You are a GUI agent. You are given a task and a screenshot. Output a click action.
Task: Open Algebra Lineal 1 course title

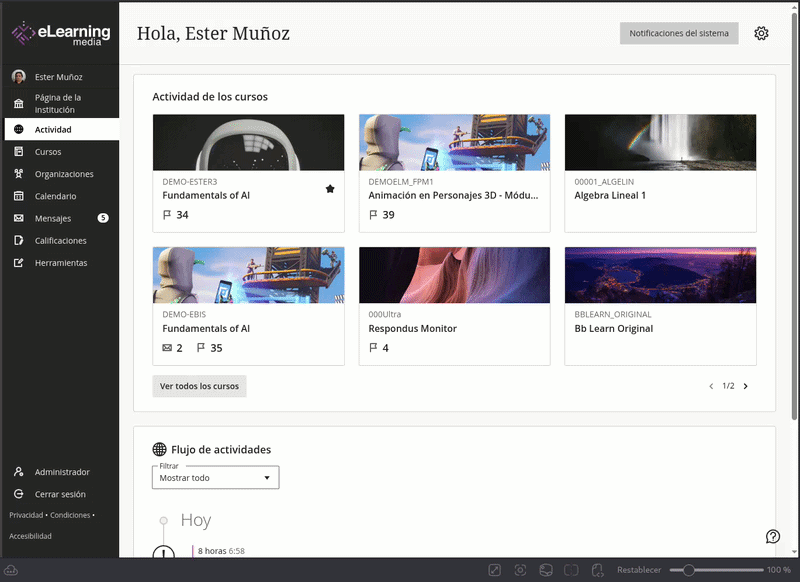(610, 195)
